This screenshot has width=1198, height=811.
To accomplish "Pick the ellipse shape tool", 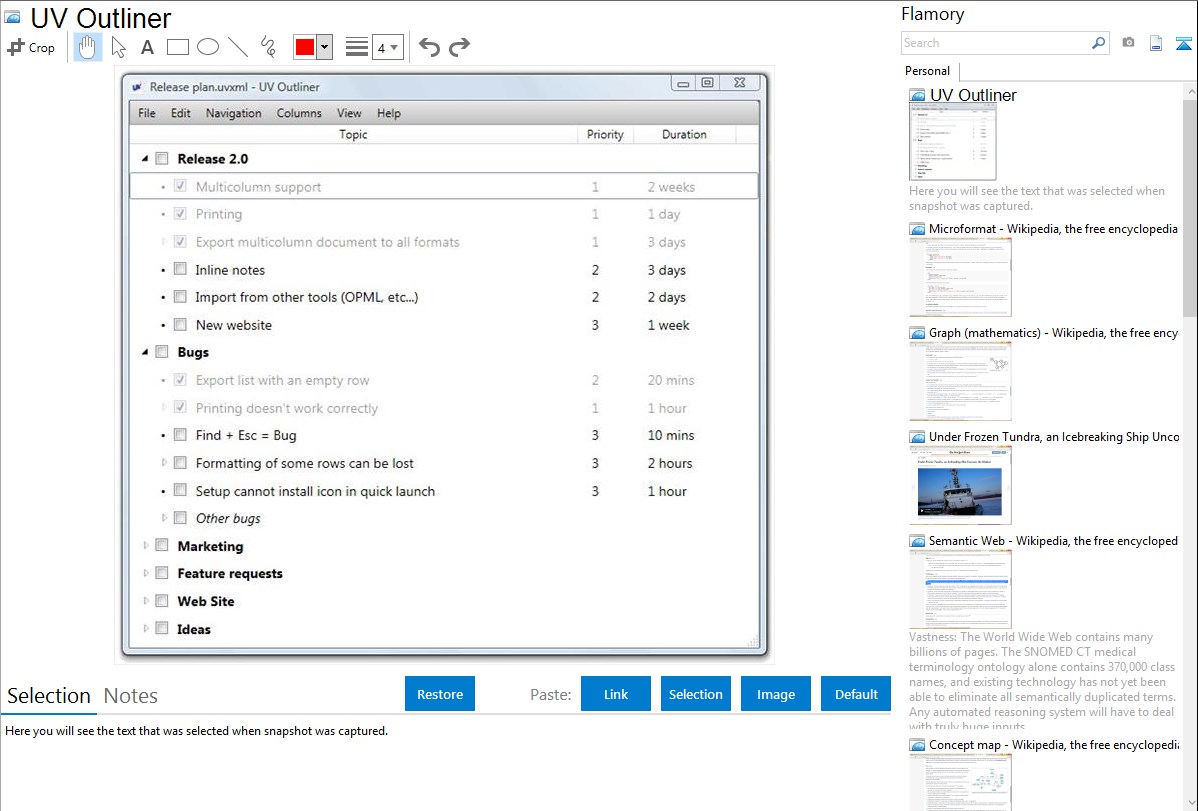I will (207, 47).
